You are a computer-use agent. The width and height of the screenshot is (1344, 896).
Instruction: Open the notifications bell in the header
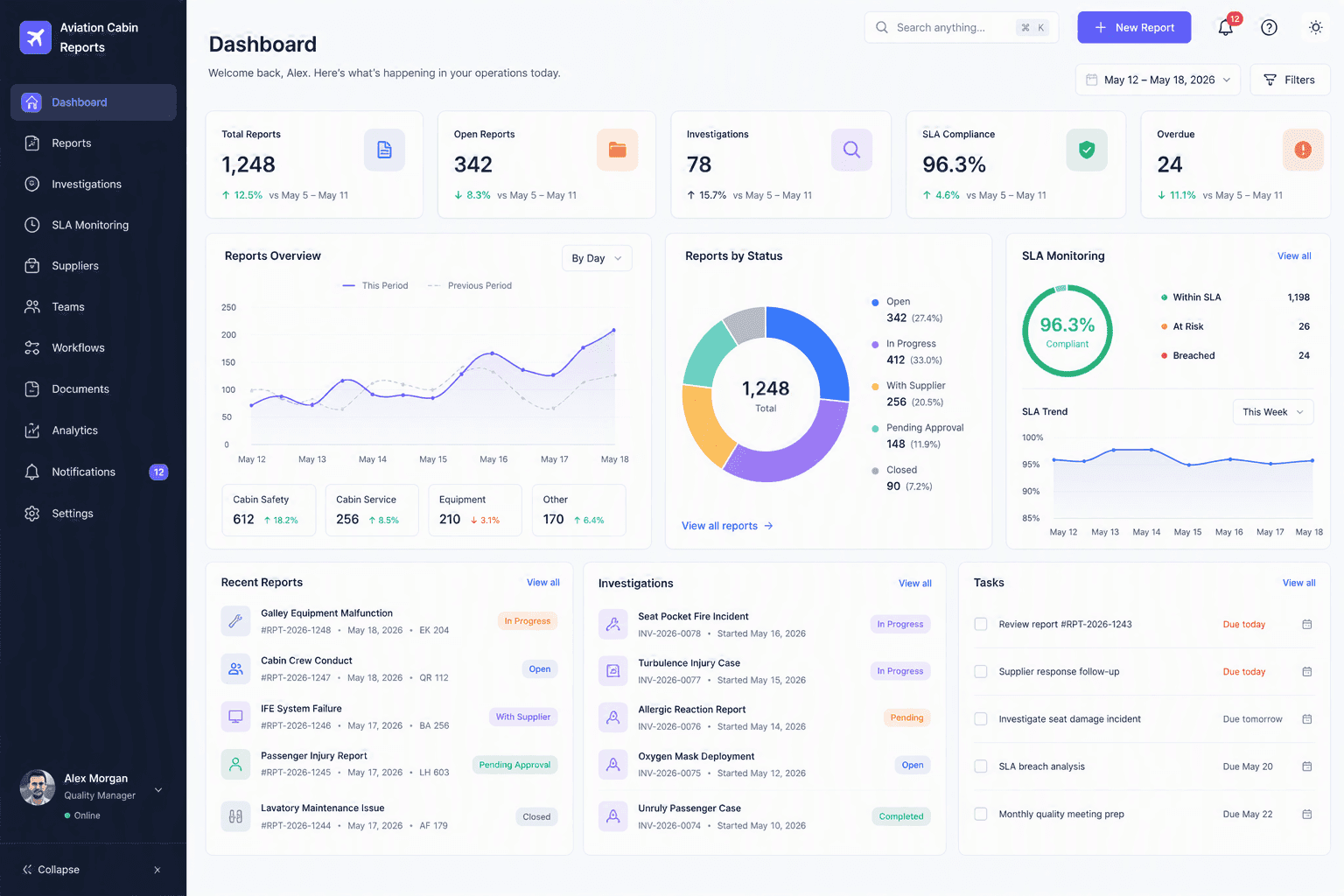pos(1226,28)
